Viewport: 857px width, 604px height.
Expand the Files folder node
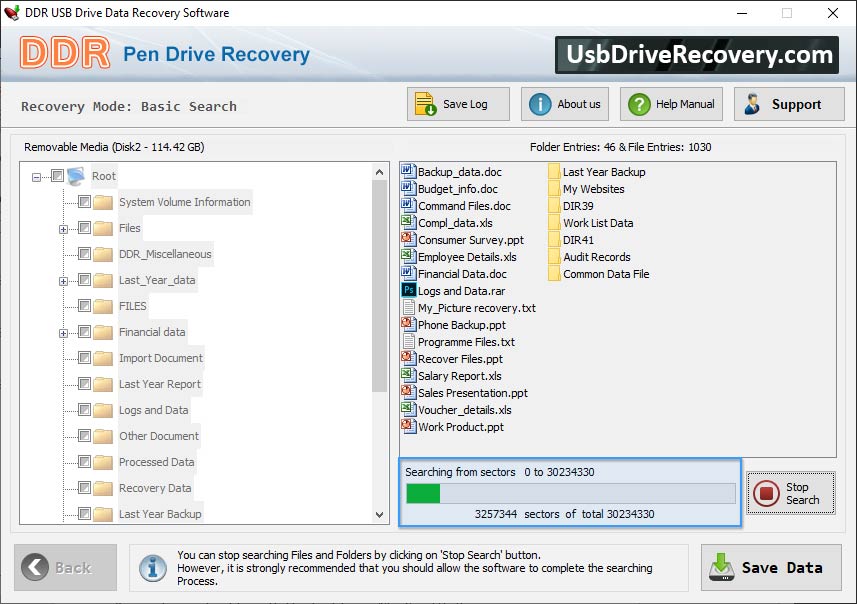pyautogui.click(x=63, y=229)
